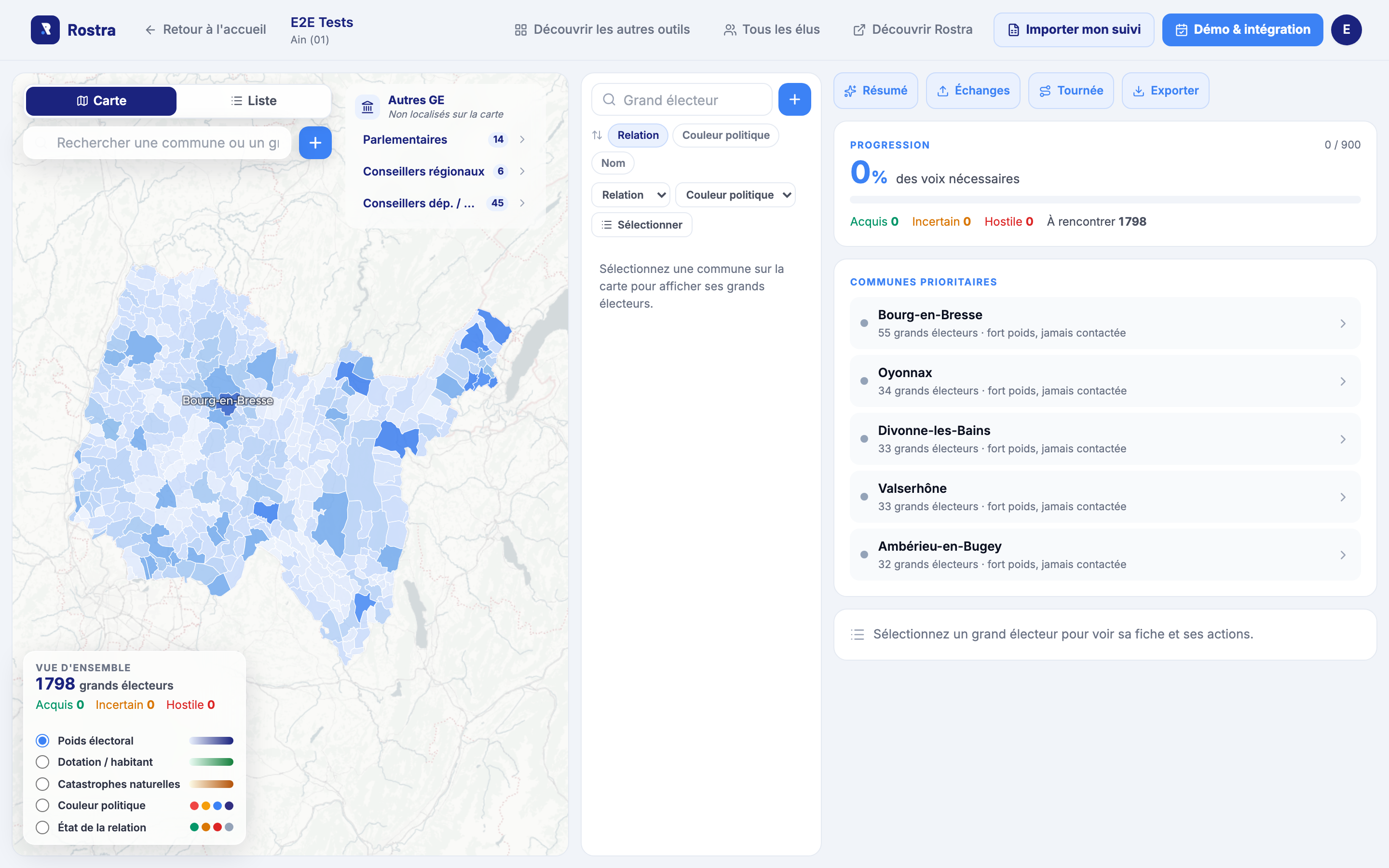This screenshot has height=868, width=1389.
Task: Click the status dot for Bourg-en-Bresse
Action: coord(864,323)
